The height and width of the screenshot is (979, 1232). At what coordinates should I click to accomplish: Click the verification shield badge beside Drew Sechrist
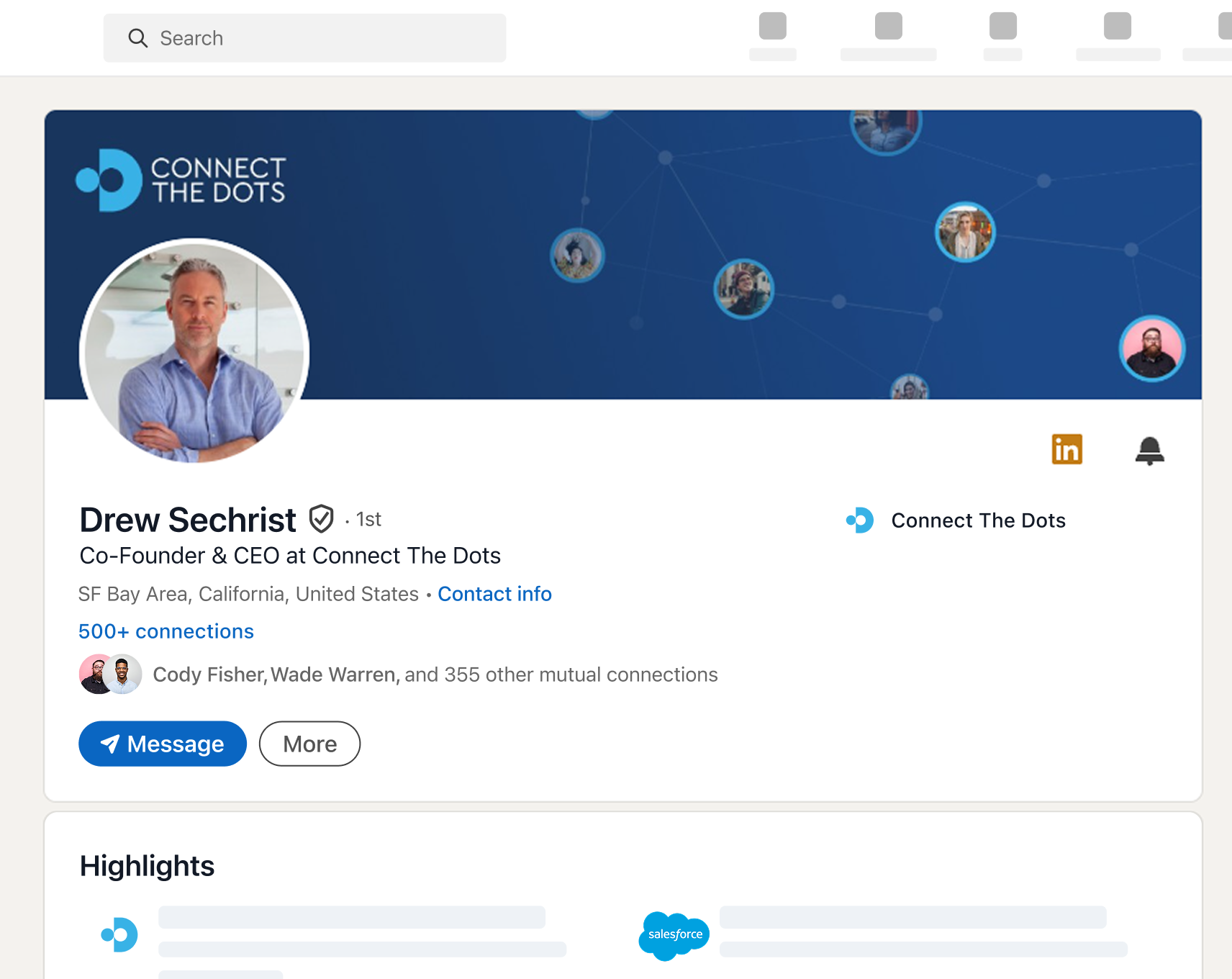322,519
